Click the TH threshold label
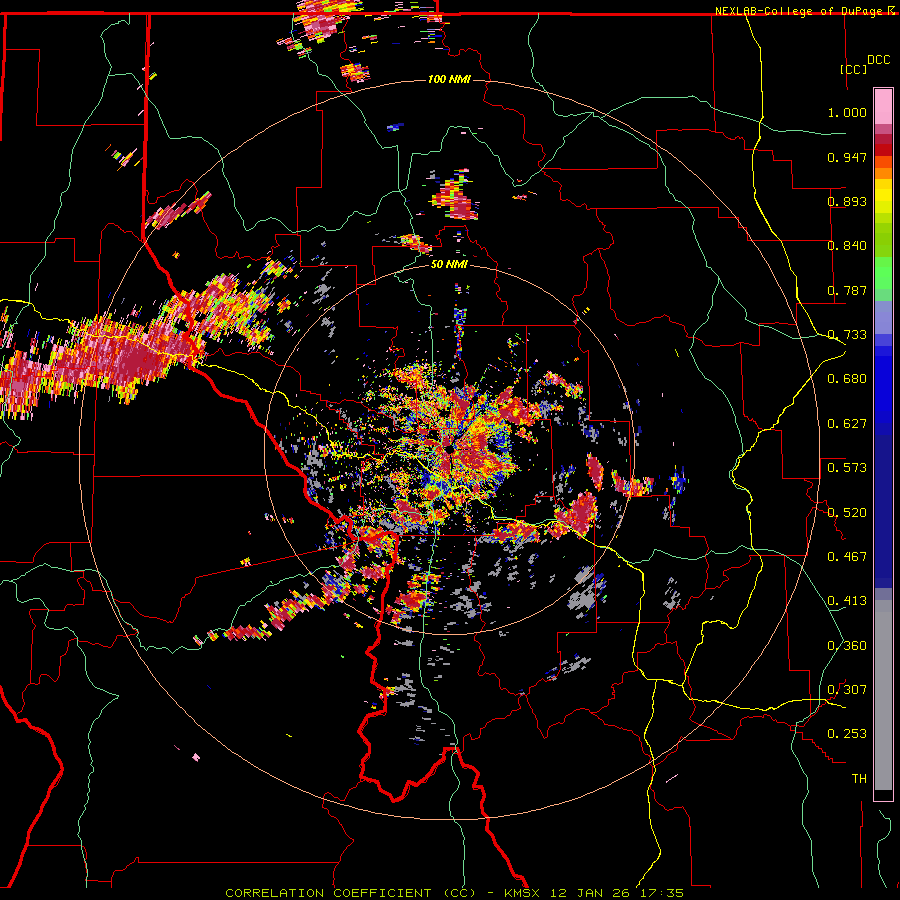 [x=859, y=779]
